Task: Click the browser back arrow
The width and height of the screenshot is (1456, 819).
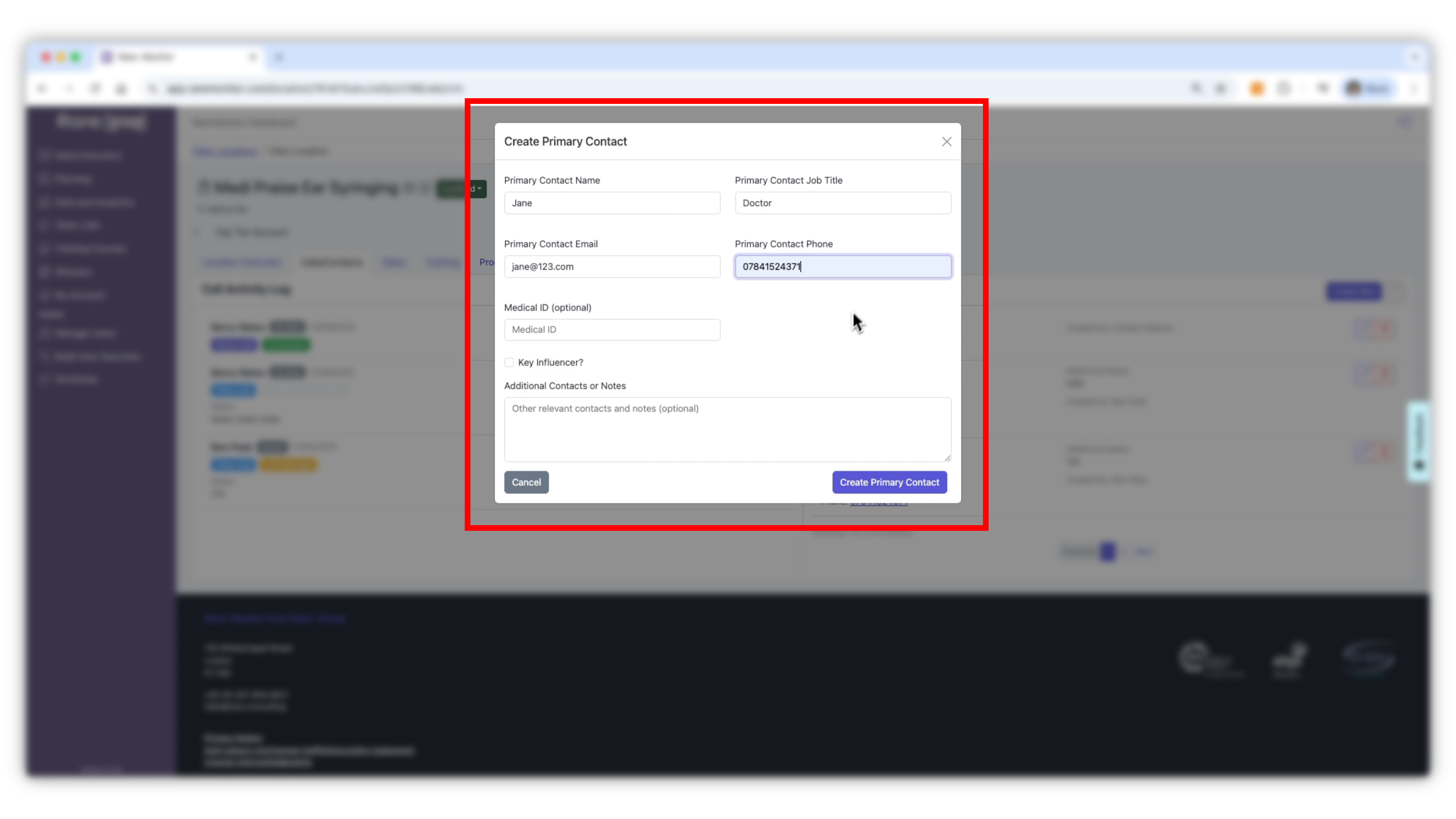Action: click(x=42, y=88)
